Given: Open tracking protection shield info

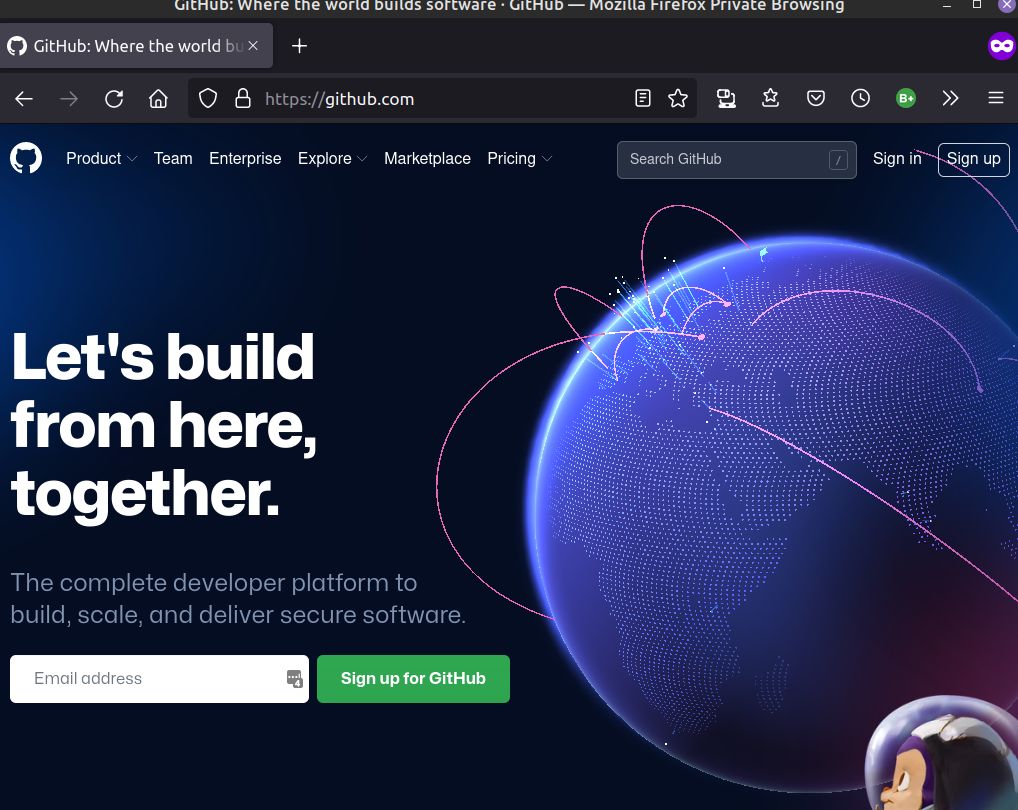Looking at the screenshot, I should pos(208,99).
